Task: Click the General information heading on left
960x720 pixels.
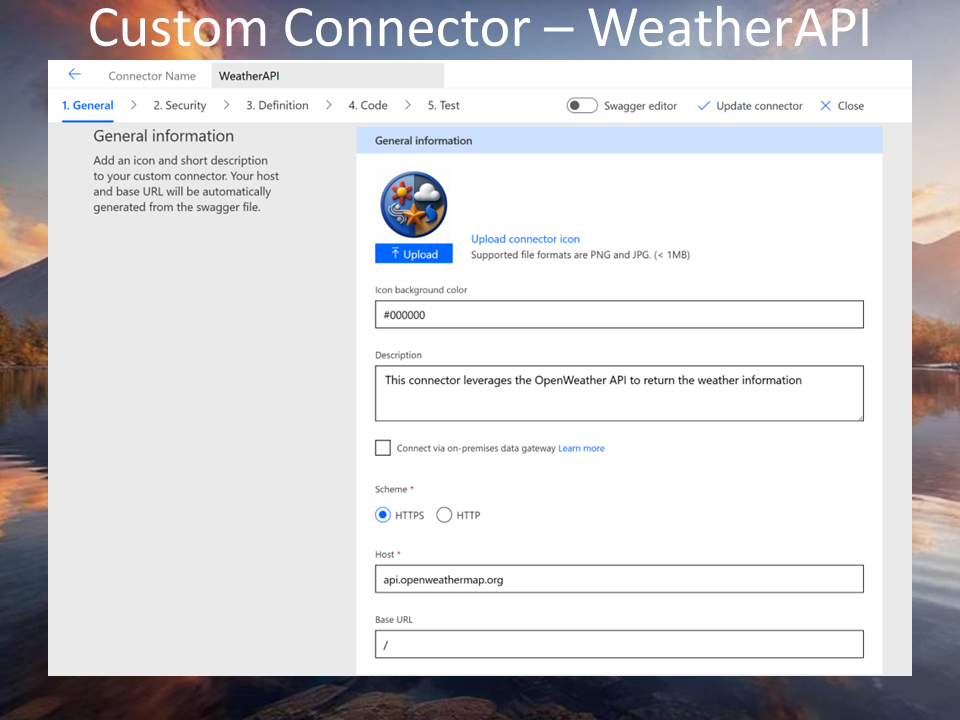Action: [x=163, y=136]
